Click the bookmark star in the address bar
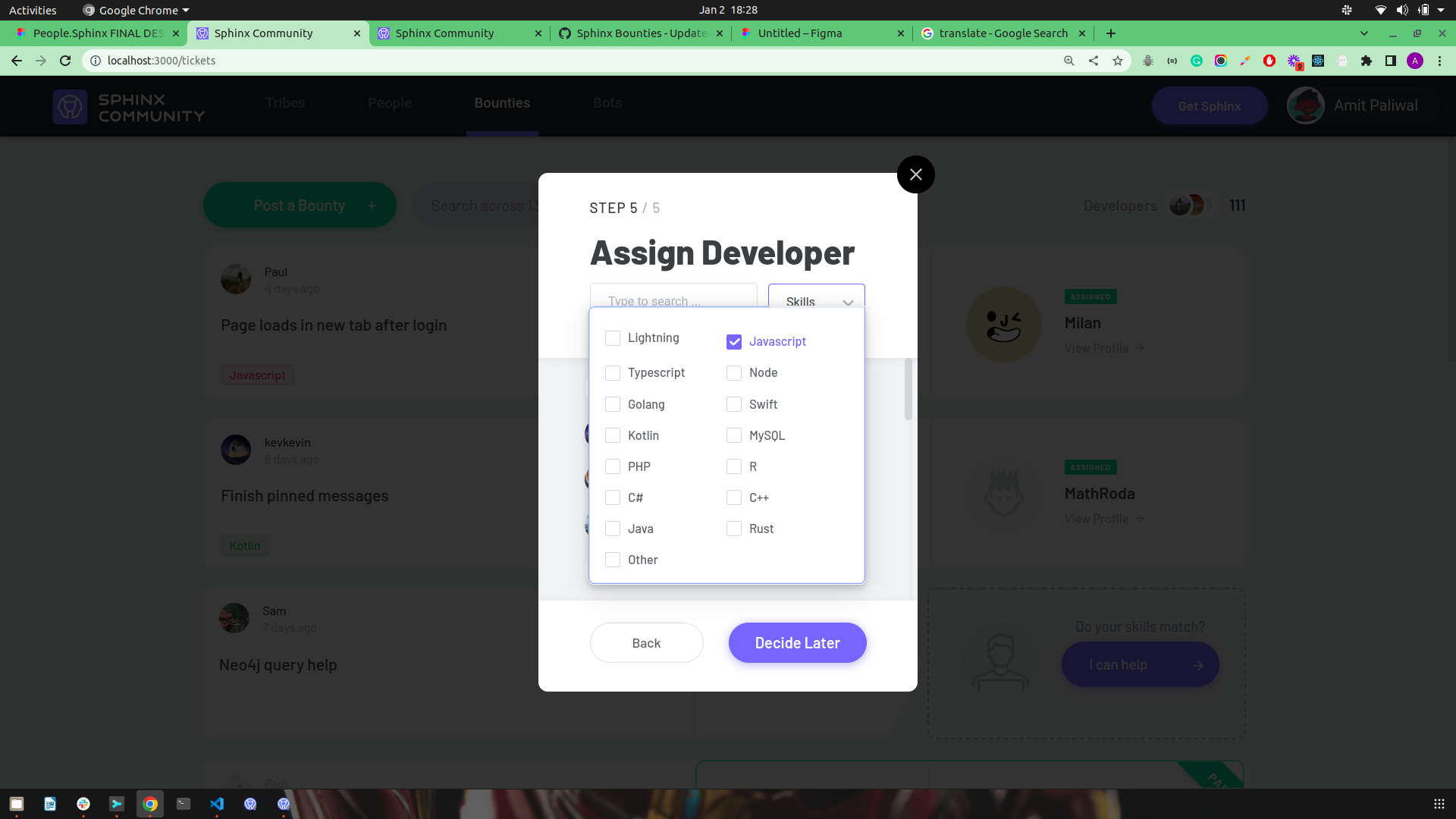Viewport: 1456px width, 819px height. tap(1117, 61)
